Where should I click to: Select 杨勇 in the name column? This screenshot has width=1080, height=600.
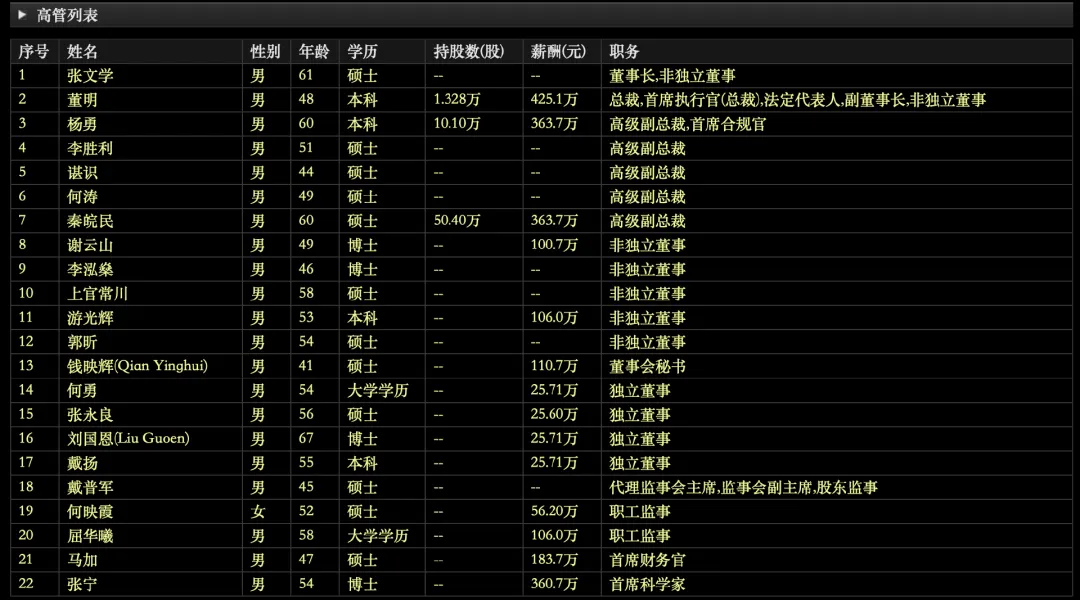click(x=83, y=124)
